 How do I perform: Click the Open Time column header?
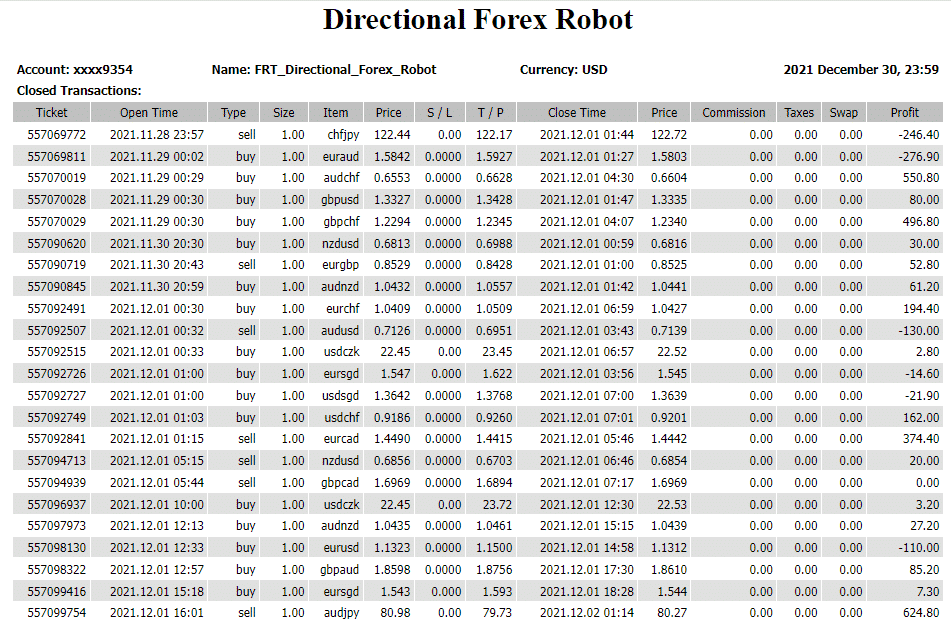[149, 112]
